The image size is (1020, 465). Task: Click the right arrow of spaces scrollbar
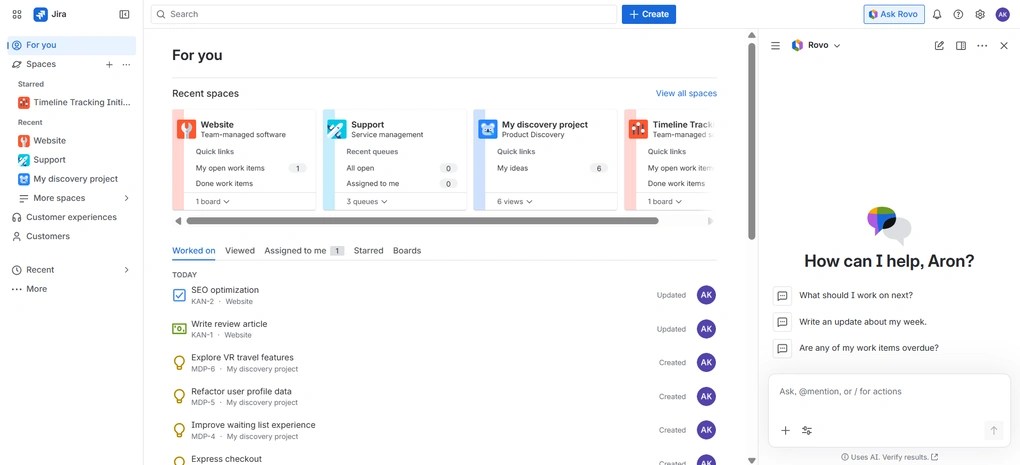pyautogui.click(x=710, y=221)
